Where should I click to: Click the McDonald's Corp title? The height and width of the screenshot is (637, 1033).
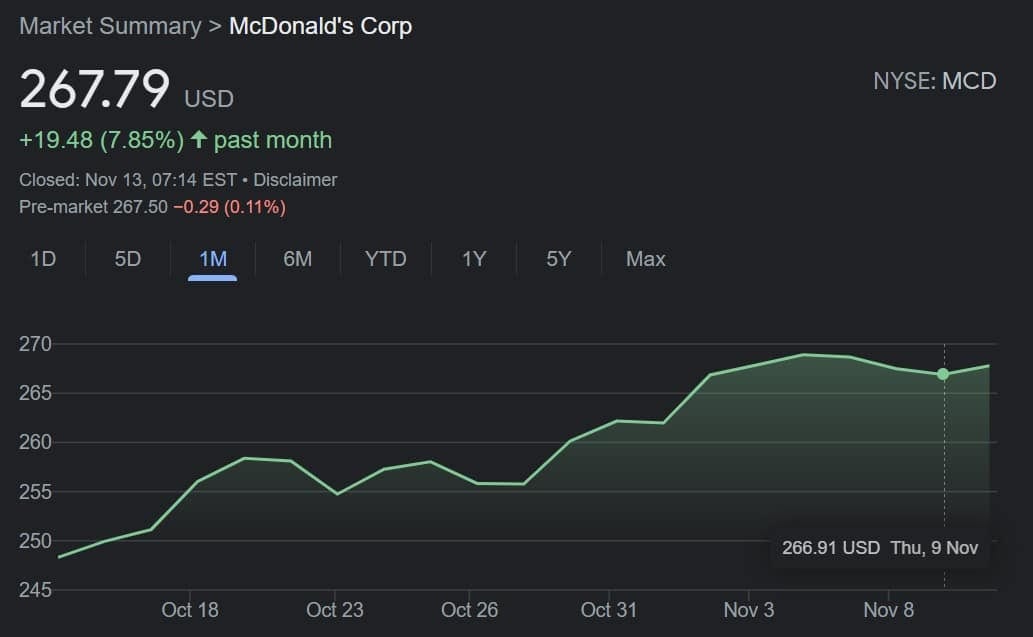click(320, 26)
